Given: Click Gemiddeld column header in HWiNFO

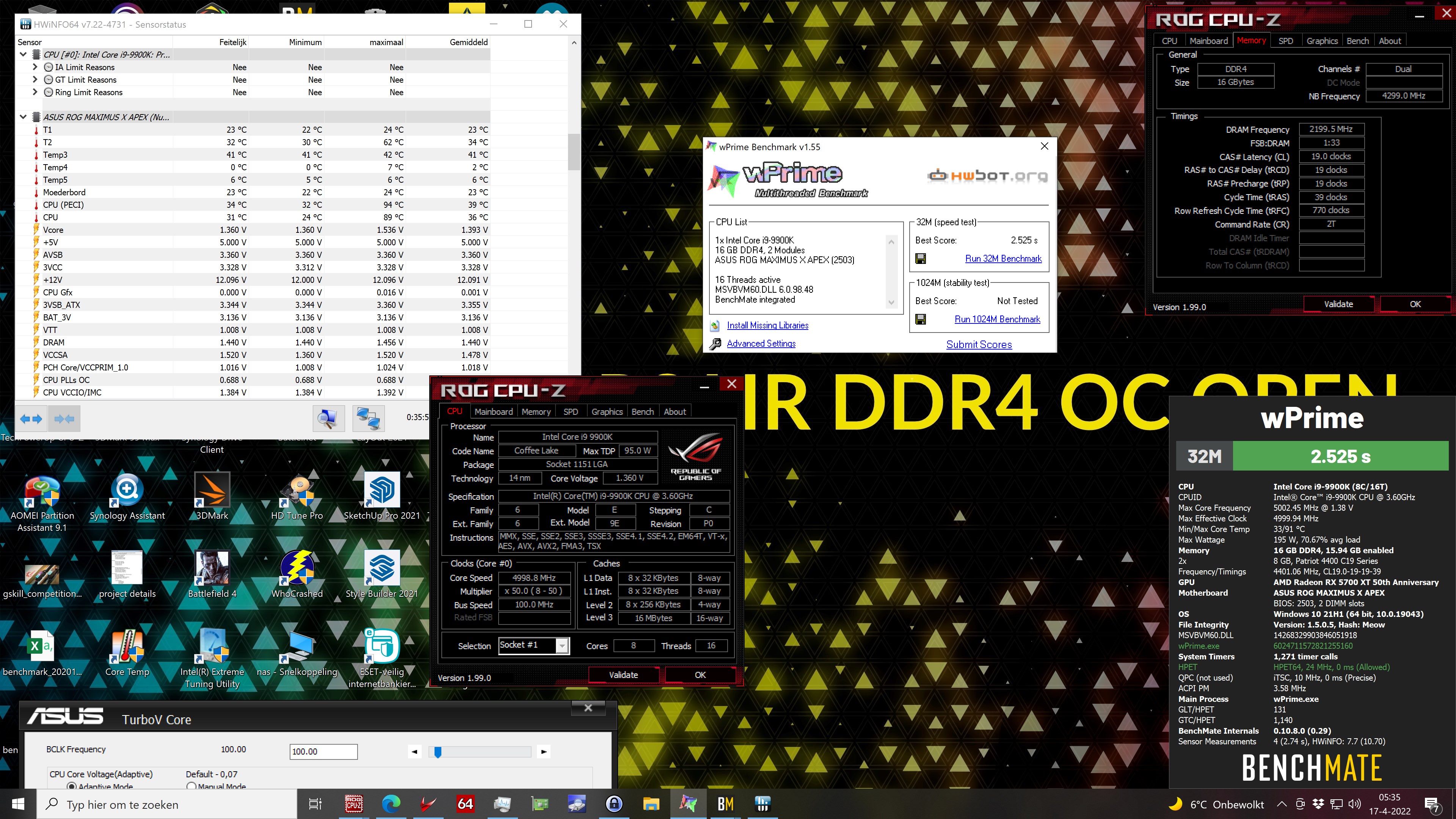Looking at the screenshot, I should pos(469,42).
